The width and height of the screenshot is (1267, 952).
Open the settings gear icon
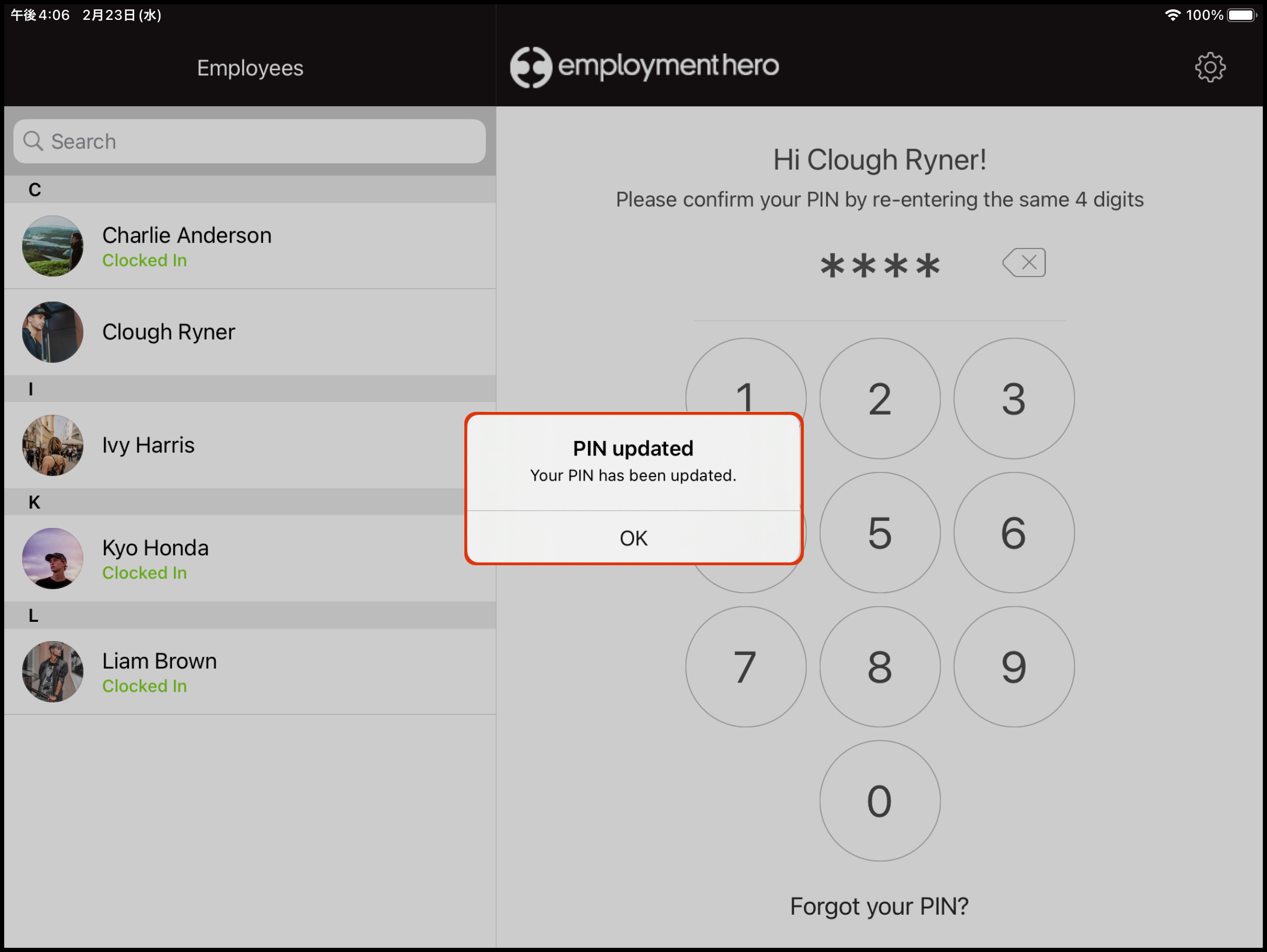point(1210,68)
